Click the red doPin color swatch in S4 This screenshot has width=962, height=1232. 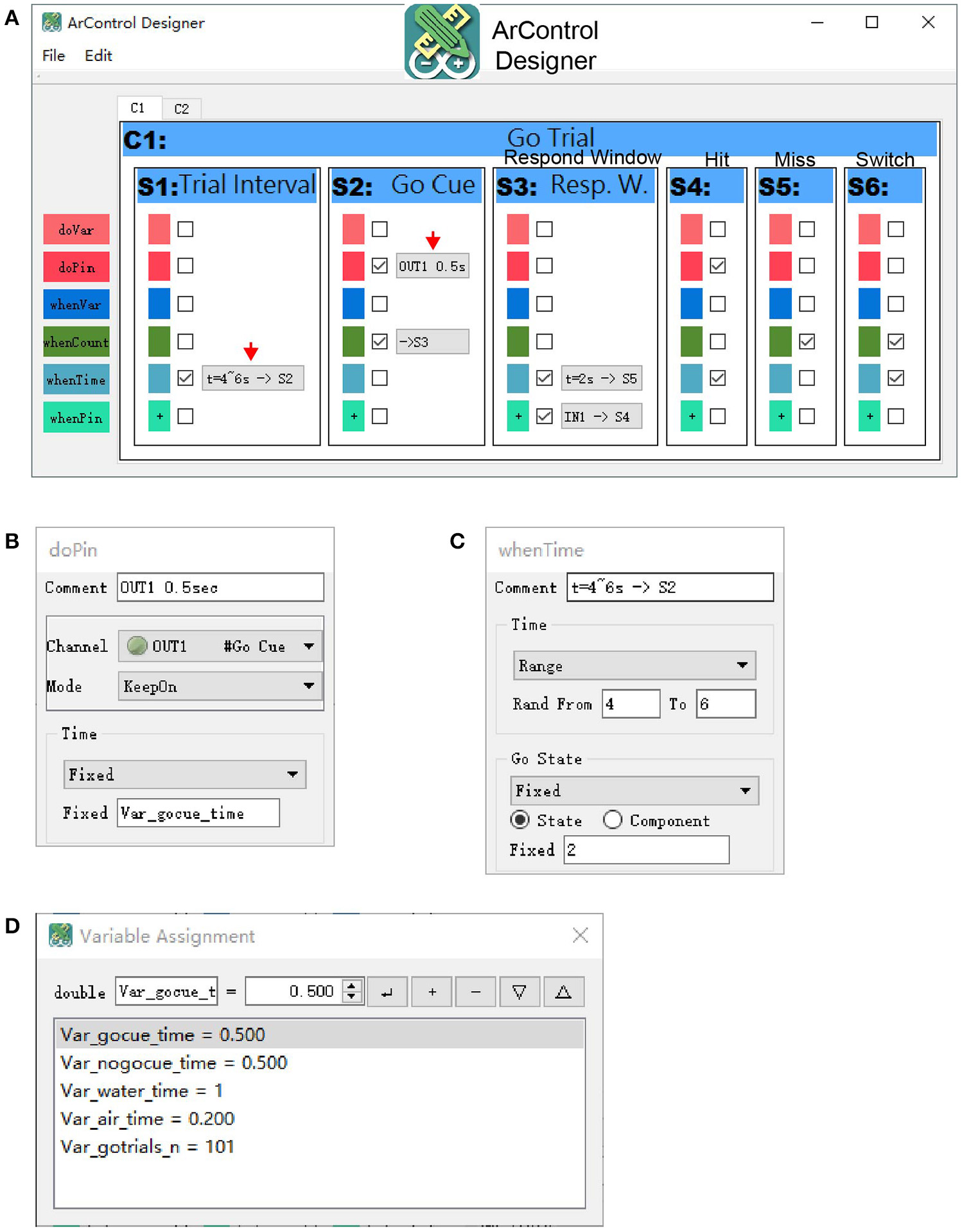pos(691,266)
